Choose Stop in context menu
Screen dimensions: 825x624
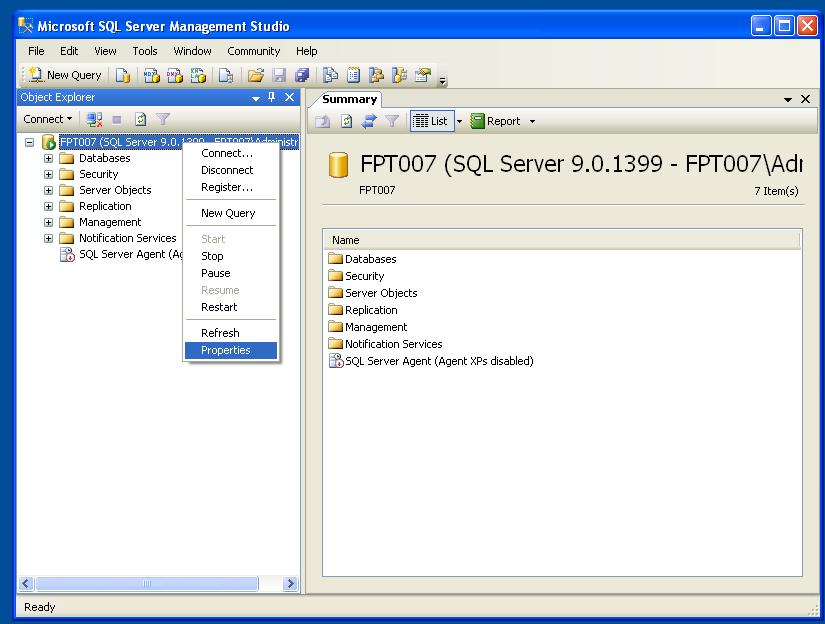[230, 256]
